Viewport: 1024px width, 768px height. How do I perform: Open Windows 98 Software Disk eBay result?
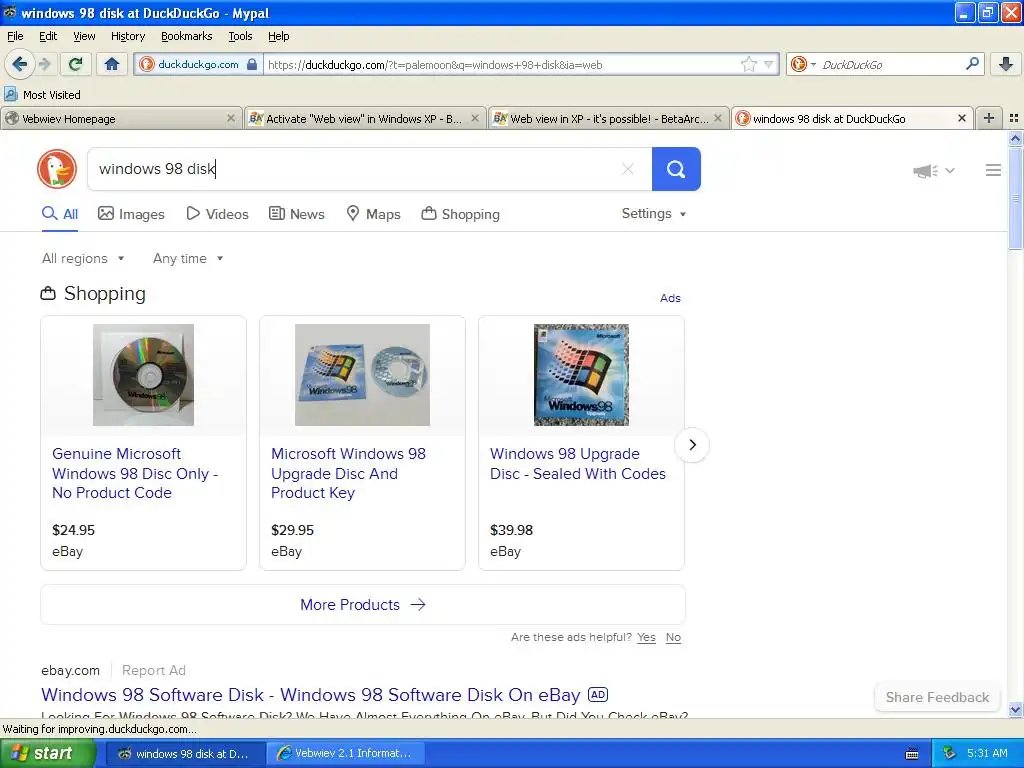[311, 695]
